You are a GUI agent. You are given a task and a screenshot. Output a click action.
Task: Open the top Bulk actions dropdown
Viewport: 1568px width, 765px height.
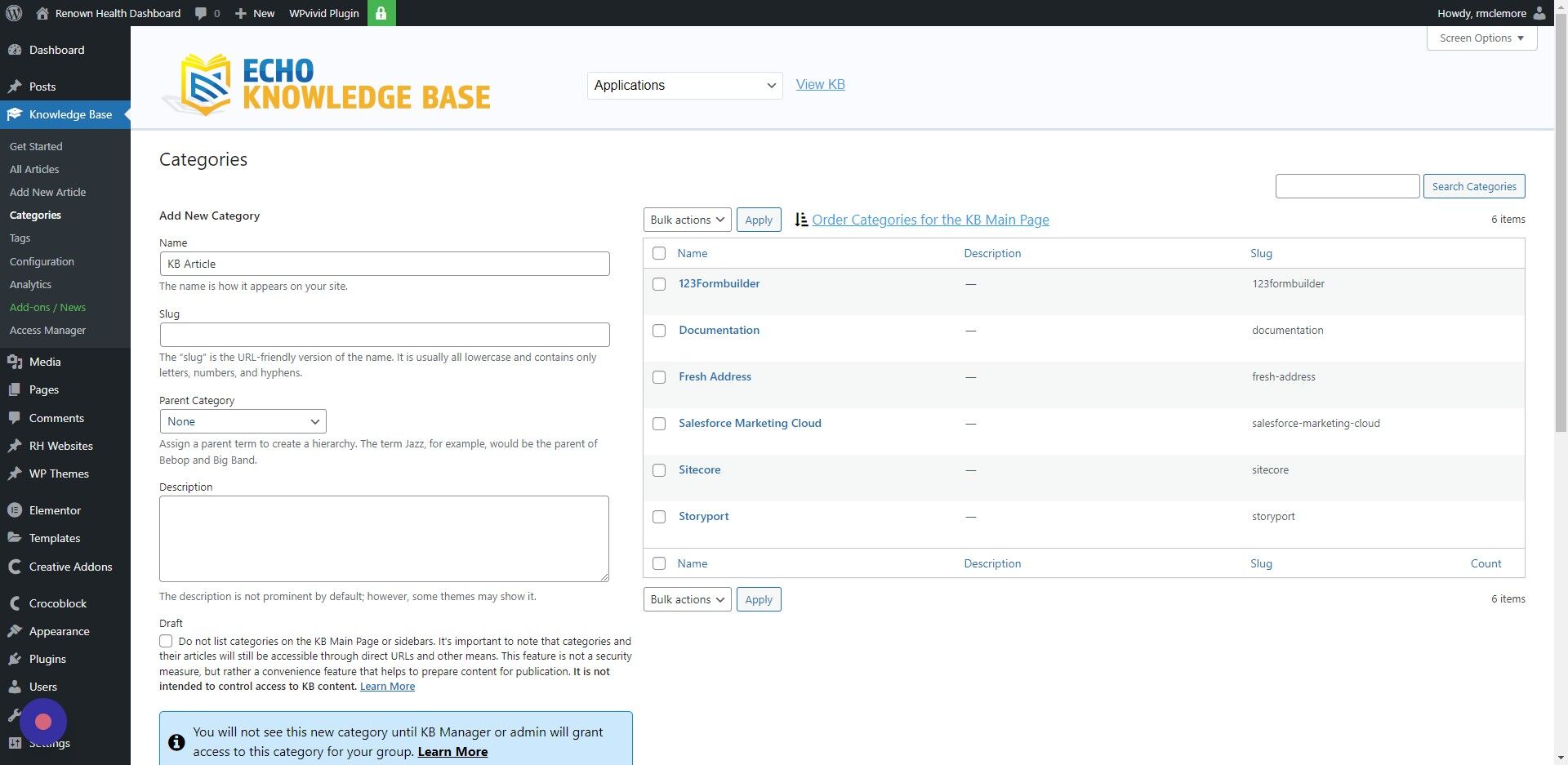pyautogui.click(x=687, y=220)
